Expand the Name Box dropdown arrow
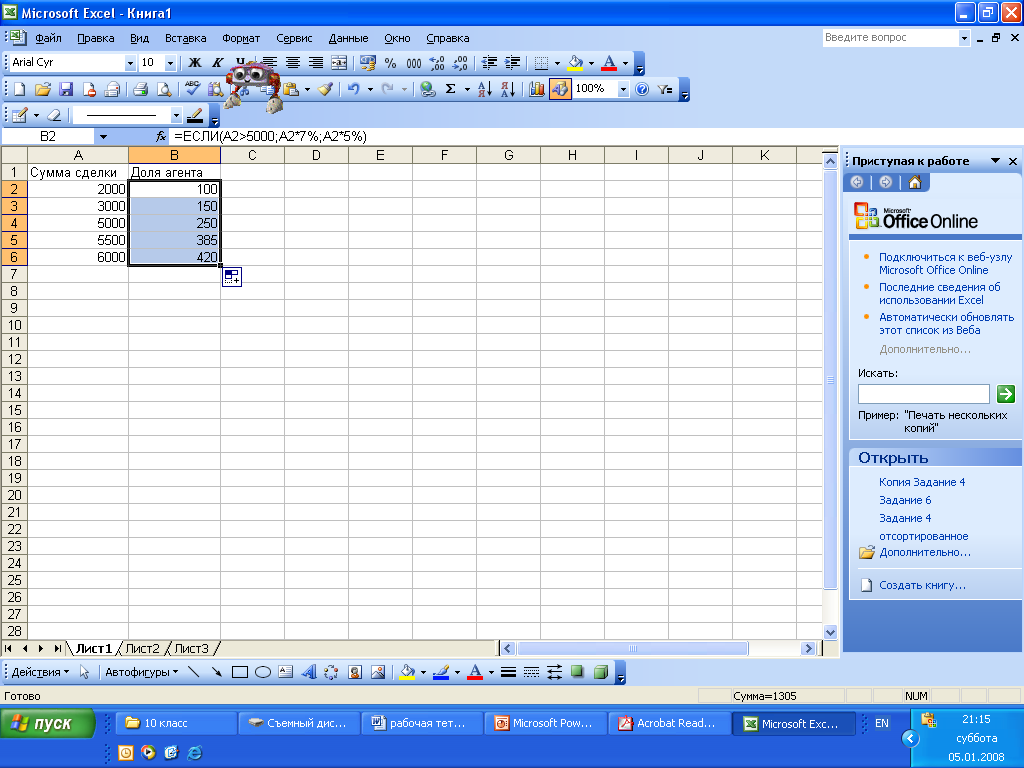This screenshot has height=768, width=1024. click(103, 136)
